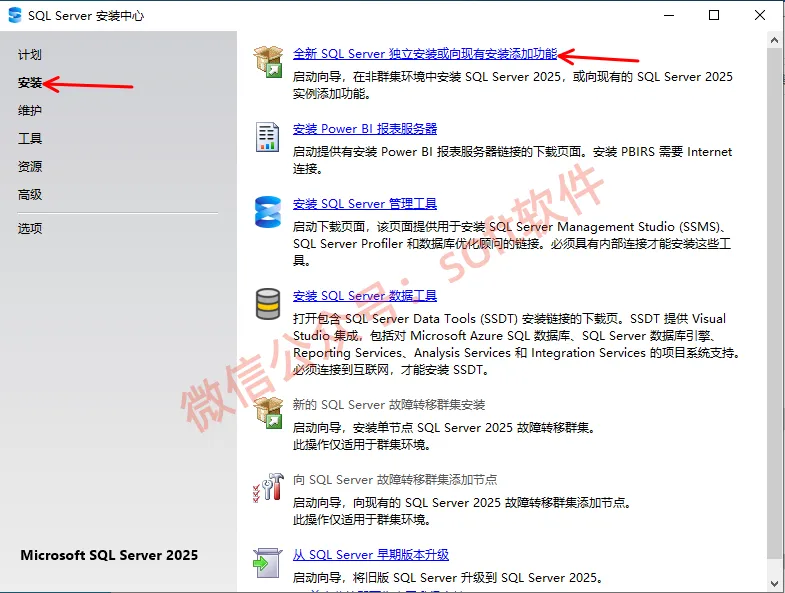Click the SQL Server title bar app icon
The image size is (785, 593).
tap(15, 15)
